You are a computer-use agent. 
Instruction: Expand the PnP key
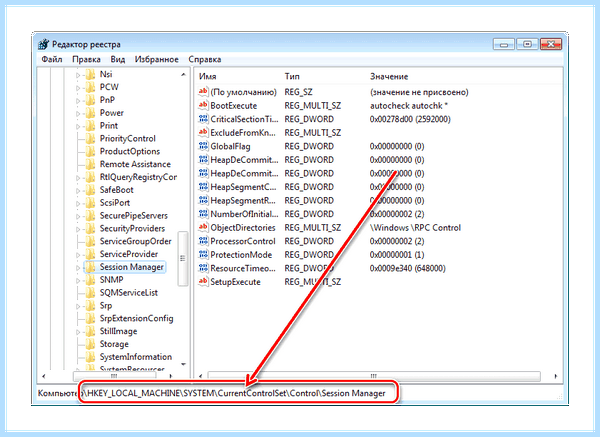[x=78, y=101]
